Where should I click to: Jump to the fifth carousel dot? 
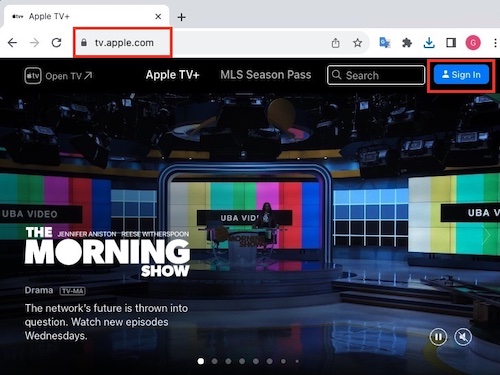(256, 361)
